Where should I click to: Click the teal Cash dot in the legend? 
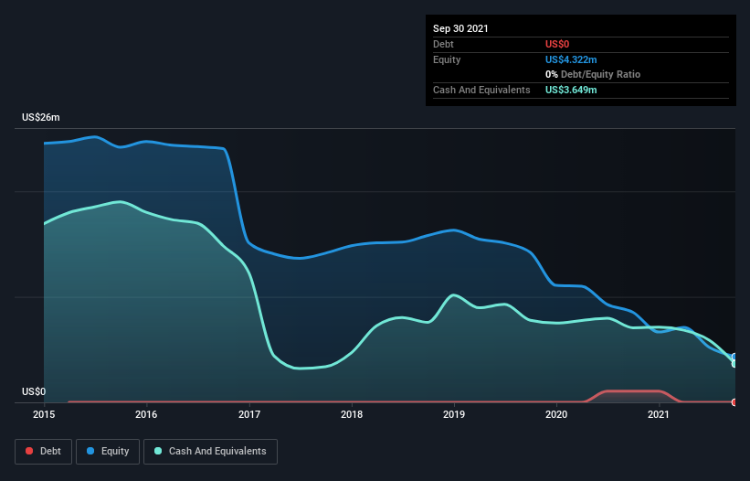coord(157,451)
